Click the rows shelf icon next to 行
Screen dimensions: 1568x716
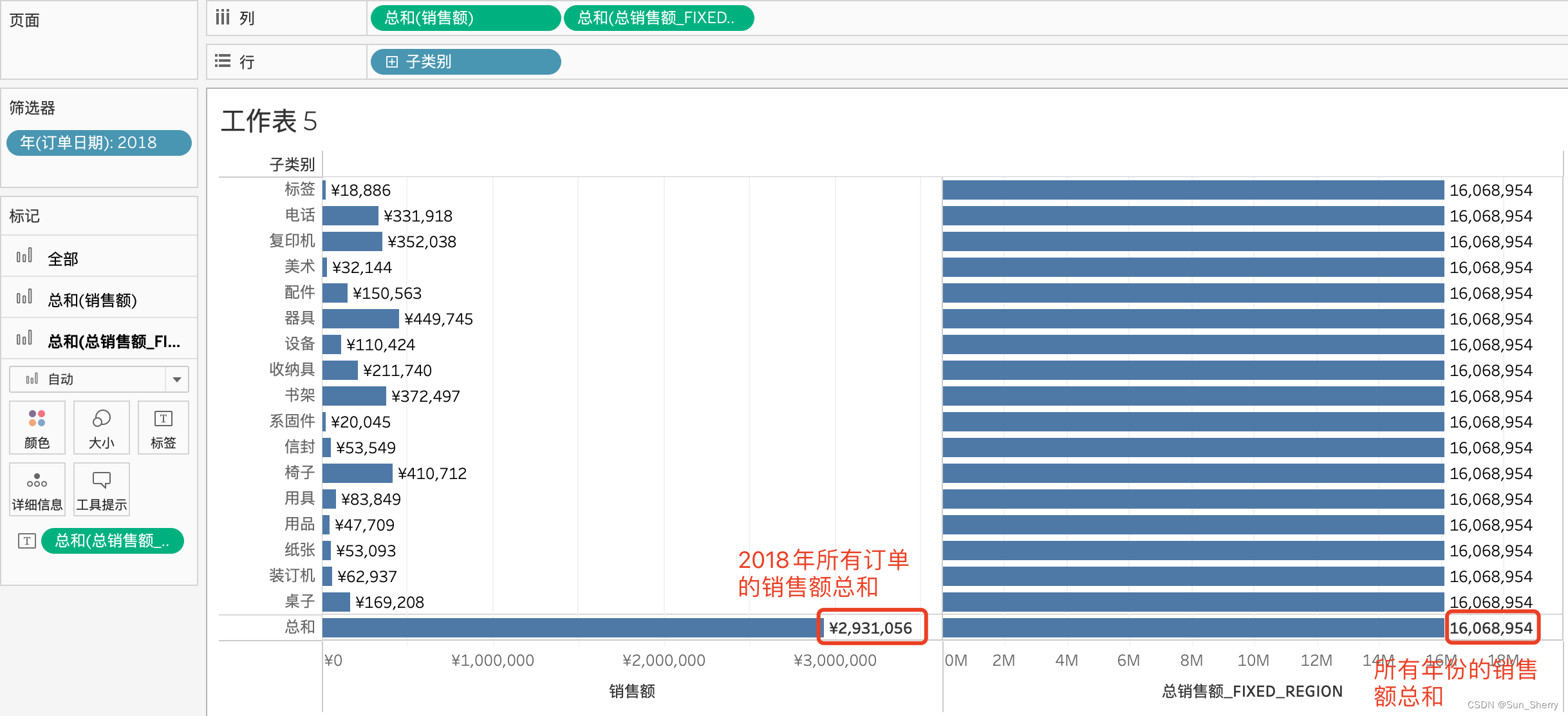coord(223,62)
